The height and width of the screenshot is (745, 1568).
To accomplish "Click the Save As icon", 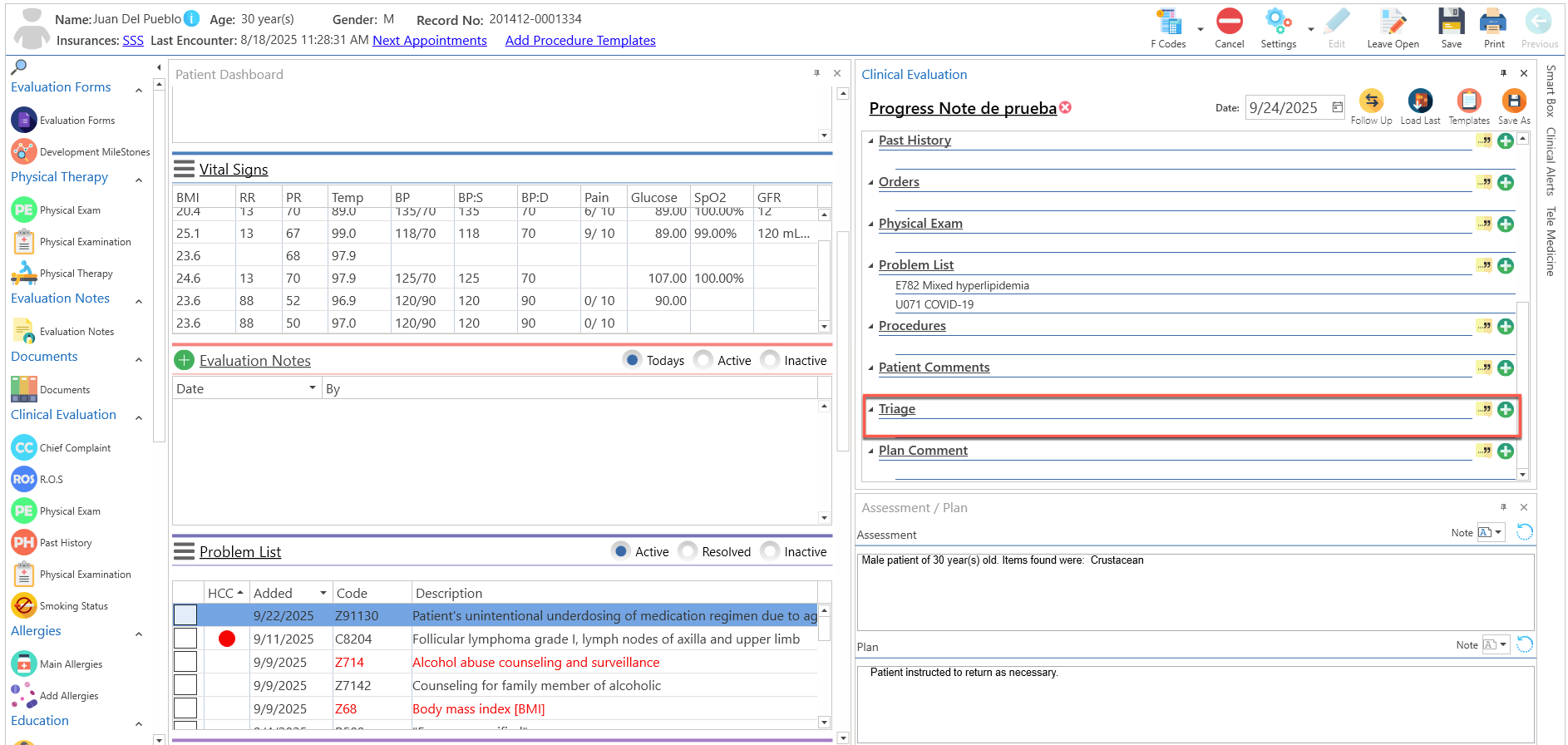I will pos(1514,101).
